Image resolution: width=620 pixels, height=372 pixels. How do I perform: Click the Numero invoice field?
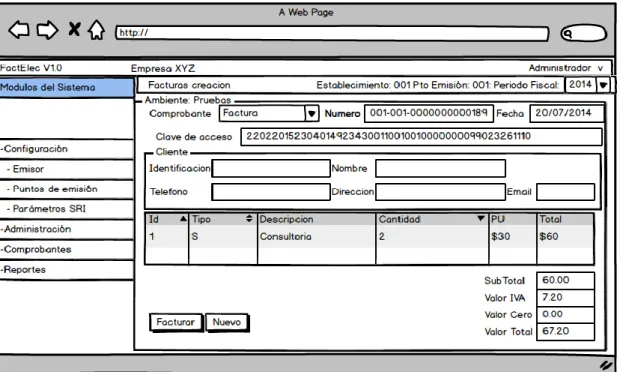[429, 113]
